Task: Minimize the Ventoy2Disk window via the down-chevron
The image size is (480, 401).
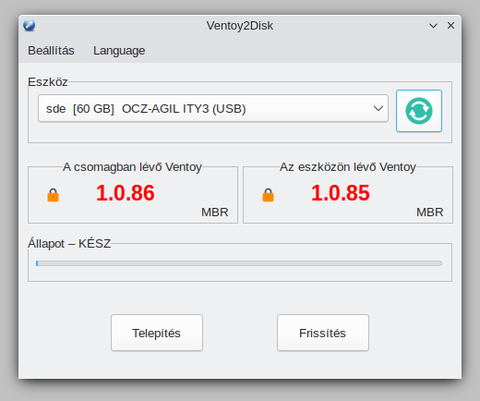Action: click(433, 26)
